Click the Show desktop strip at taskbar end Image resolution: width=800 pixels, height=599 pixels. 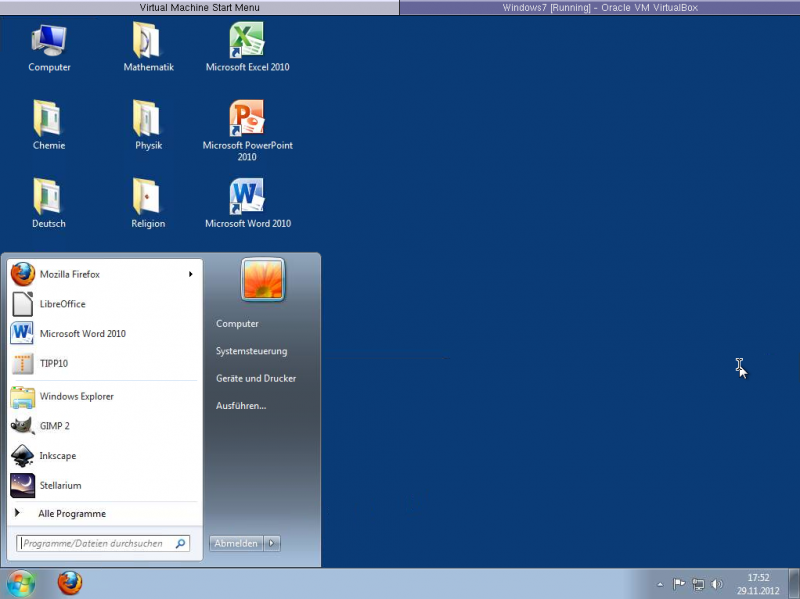795,583
